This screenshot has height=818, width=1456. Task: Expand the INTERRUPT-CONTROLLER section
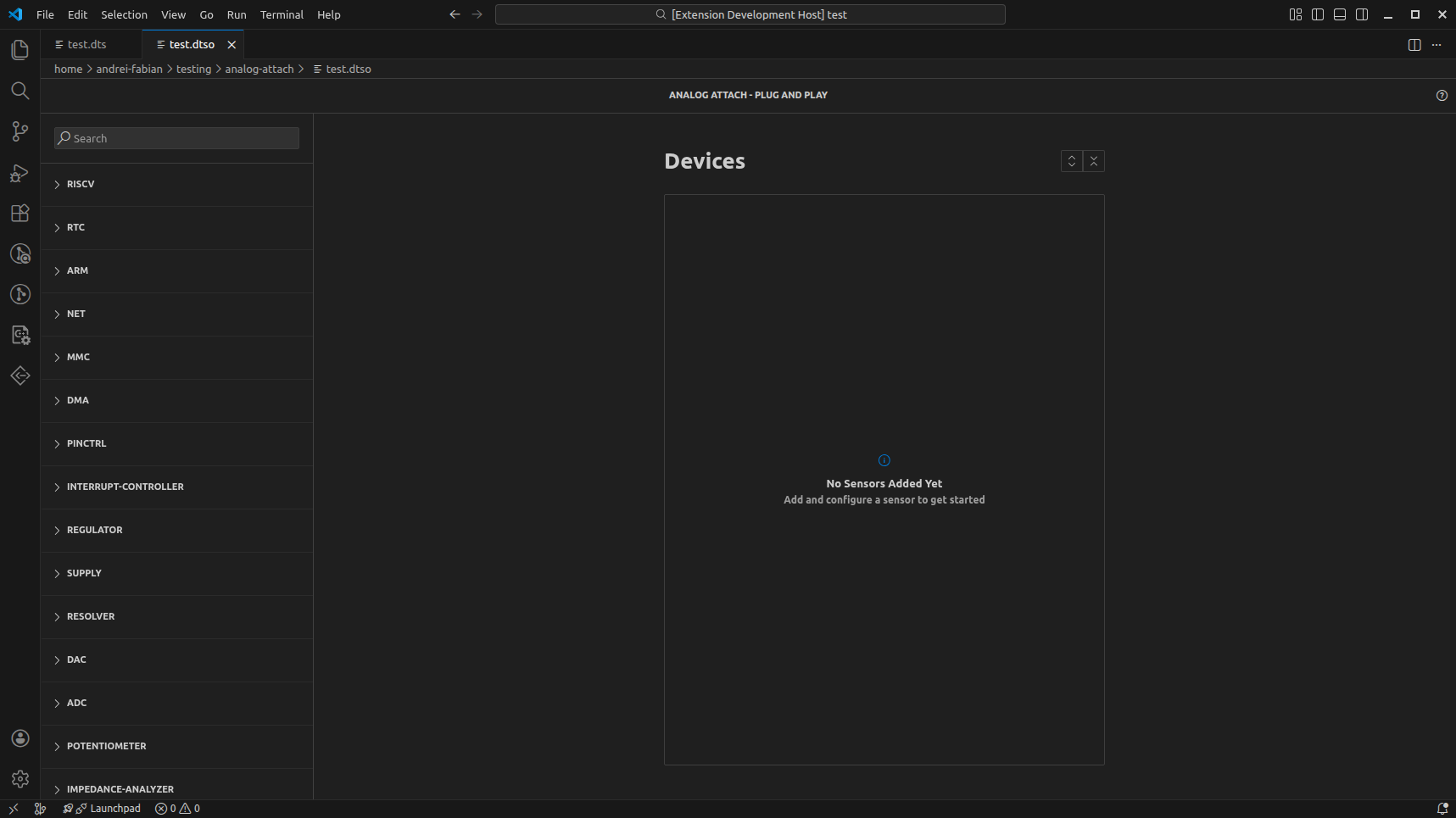tap(125, 487)
